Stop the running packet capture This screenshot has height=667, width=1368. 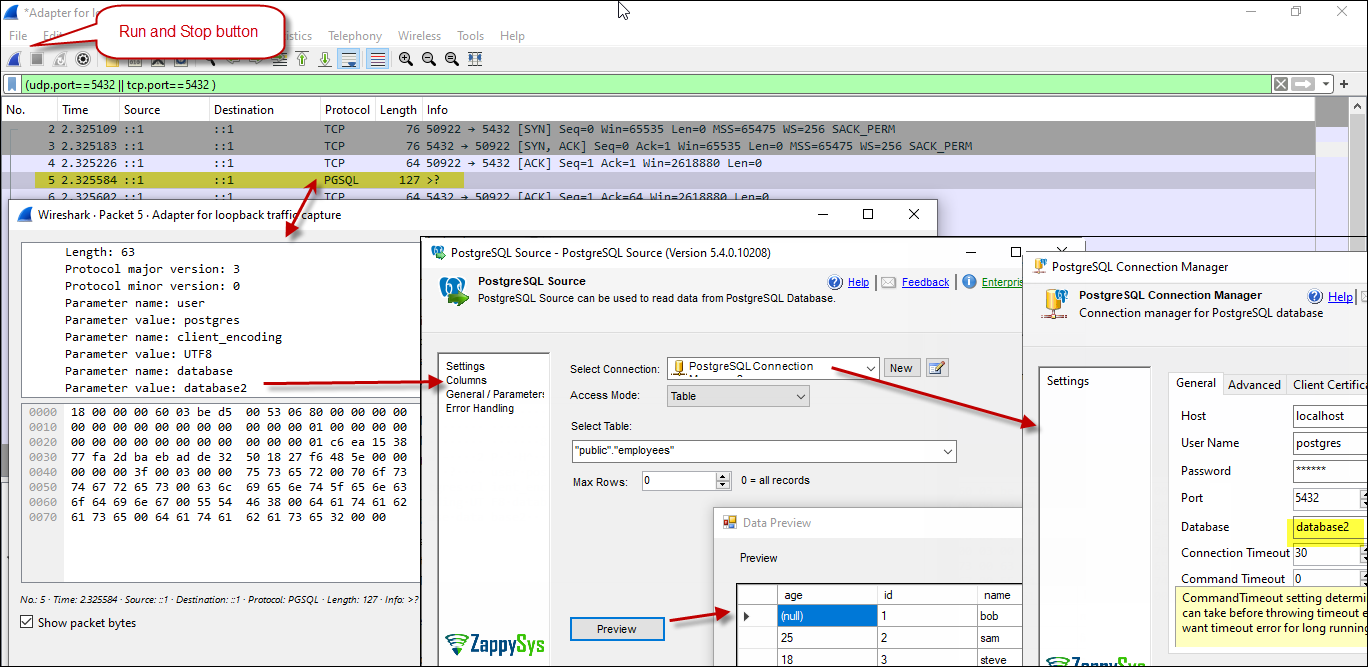point(37,60)
